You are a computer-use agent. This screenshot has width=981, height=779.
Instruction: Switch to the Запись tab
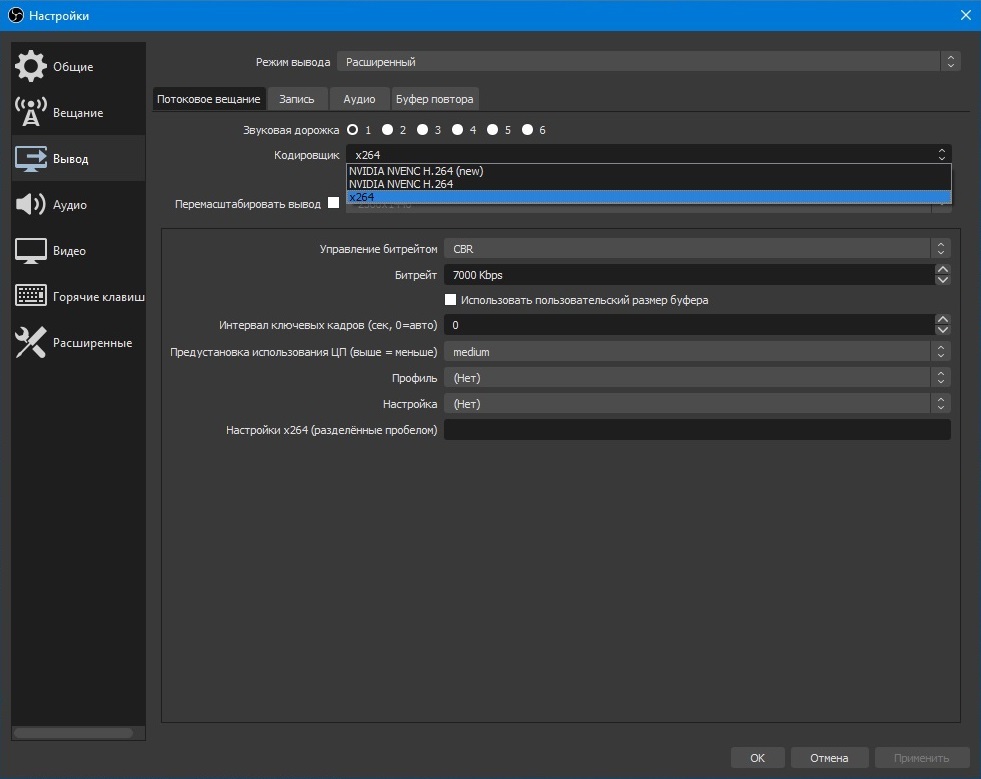[297, 99]
